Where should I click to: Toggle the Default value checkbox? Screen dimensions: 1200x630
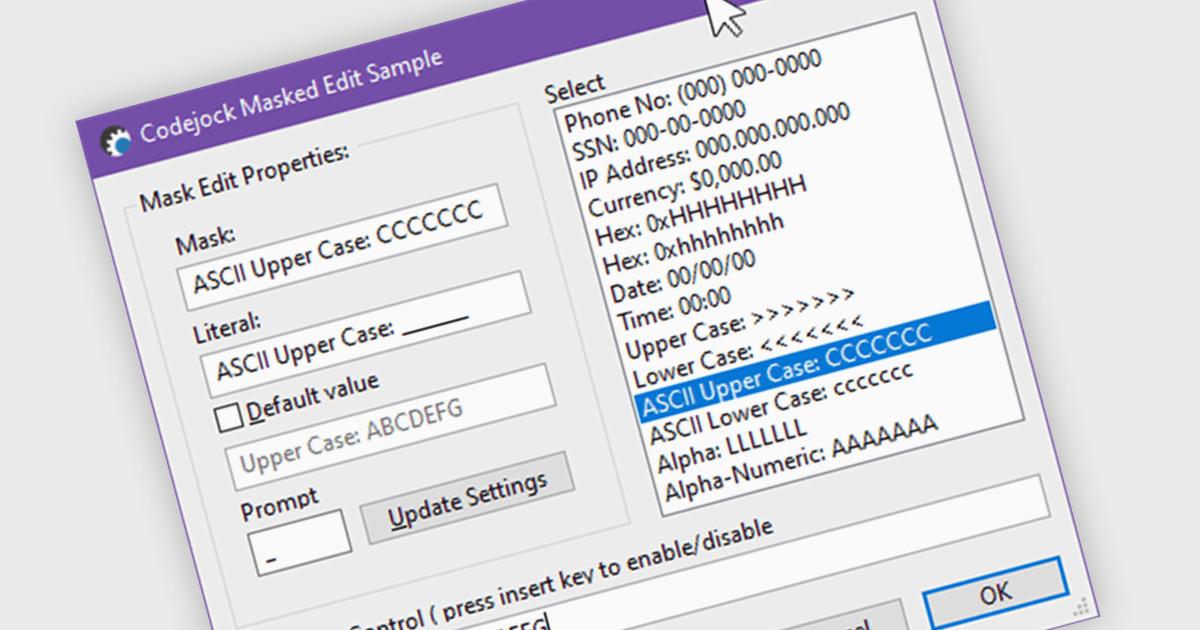230,416
